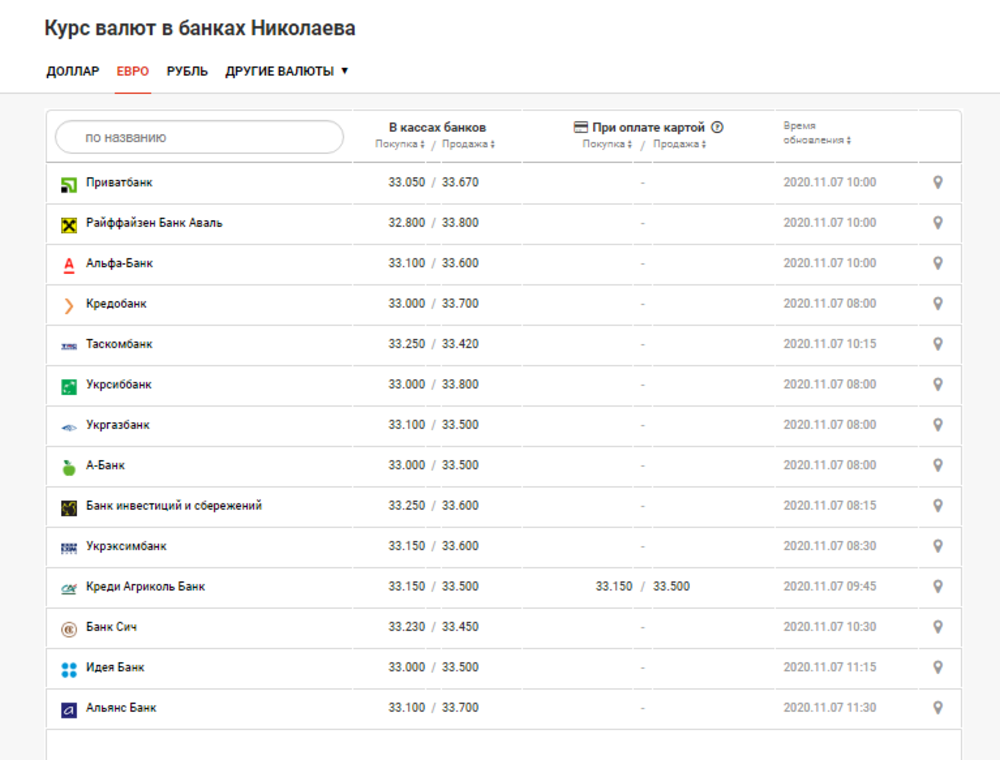Sort by cash desk Продажа rate
The height and width of the screenshot is (760, 1000).
(469, 144)
